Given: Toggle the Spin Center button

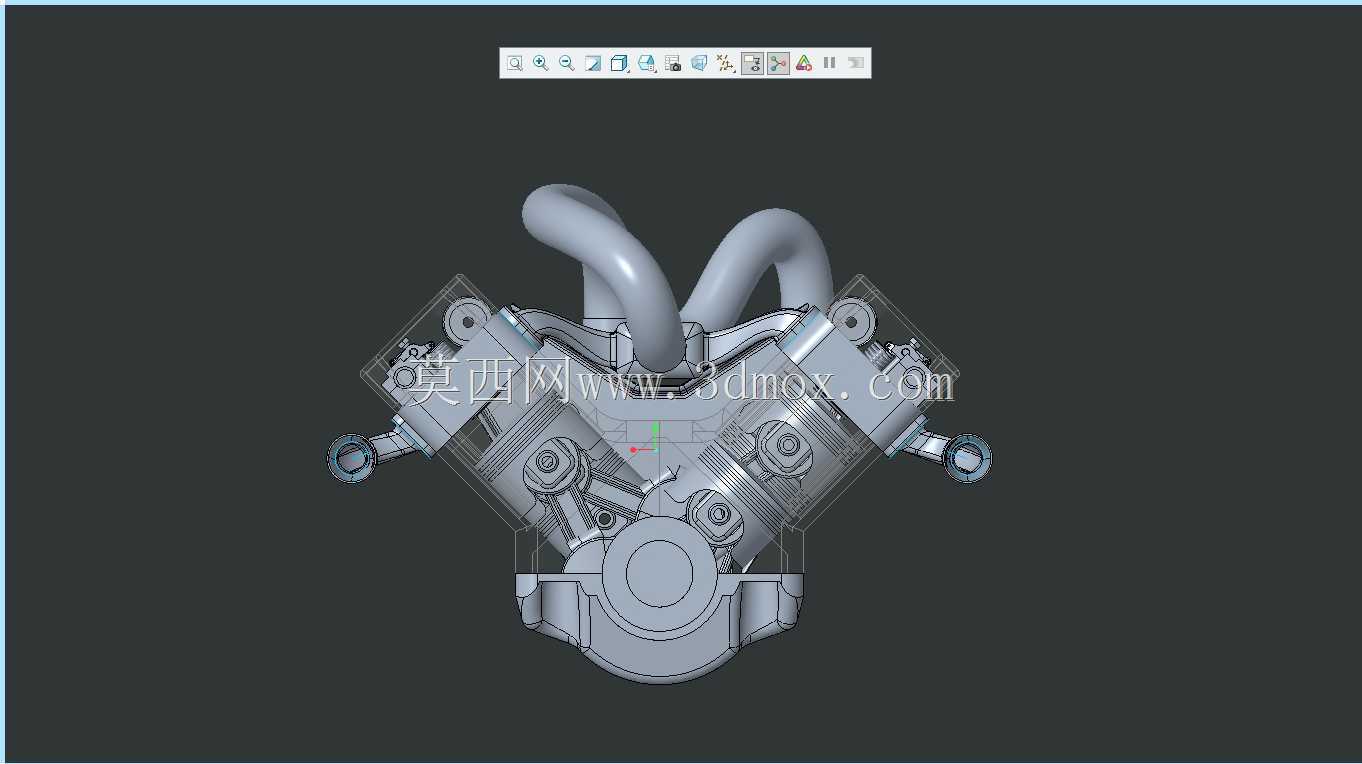Looking at the screenshot, I should pos(778,63).
